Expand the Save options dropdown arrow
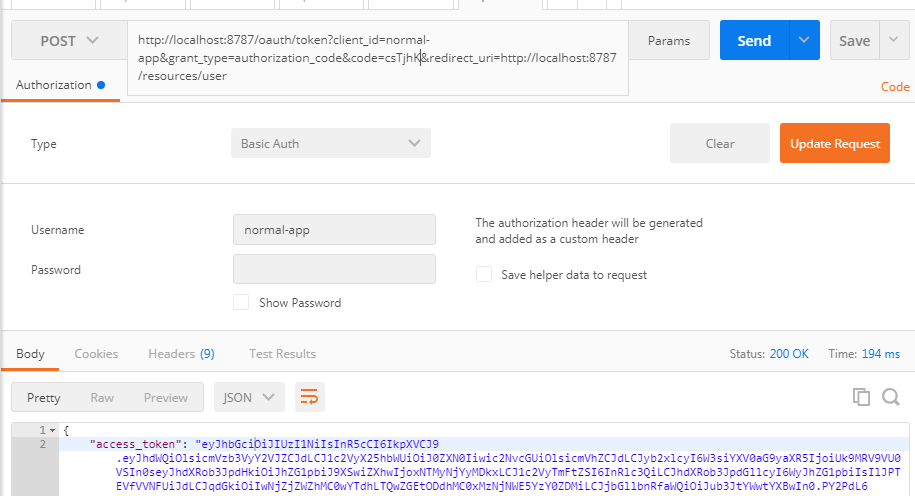 click(893, 40)
